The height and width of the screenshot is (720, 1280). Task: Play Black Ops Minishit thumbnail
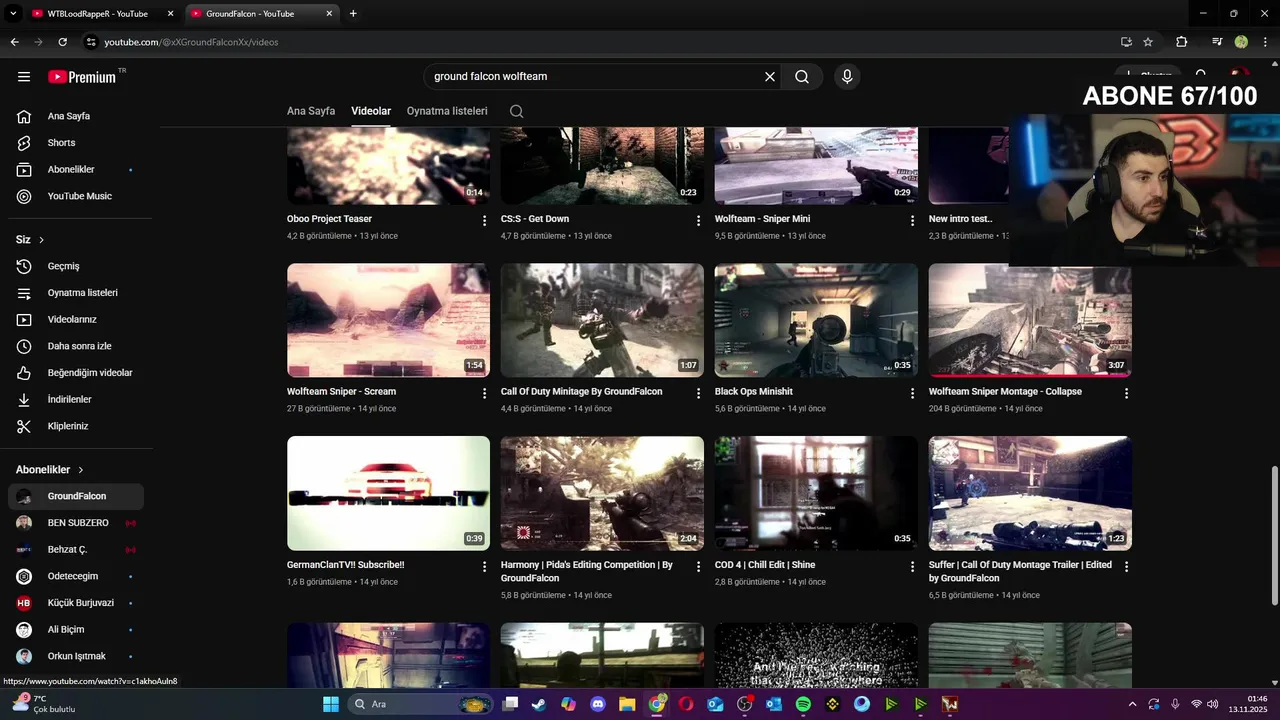[x=816, y=320]
